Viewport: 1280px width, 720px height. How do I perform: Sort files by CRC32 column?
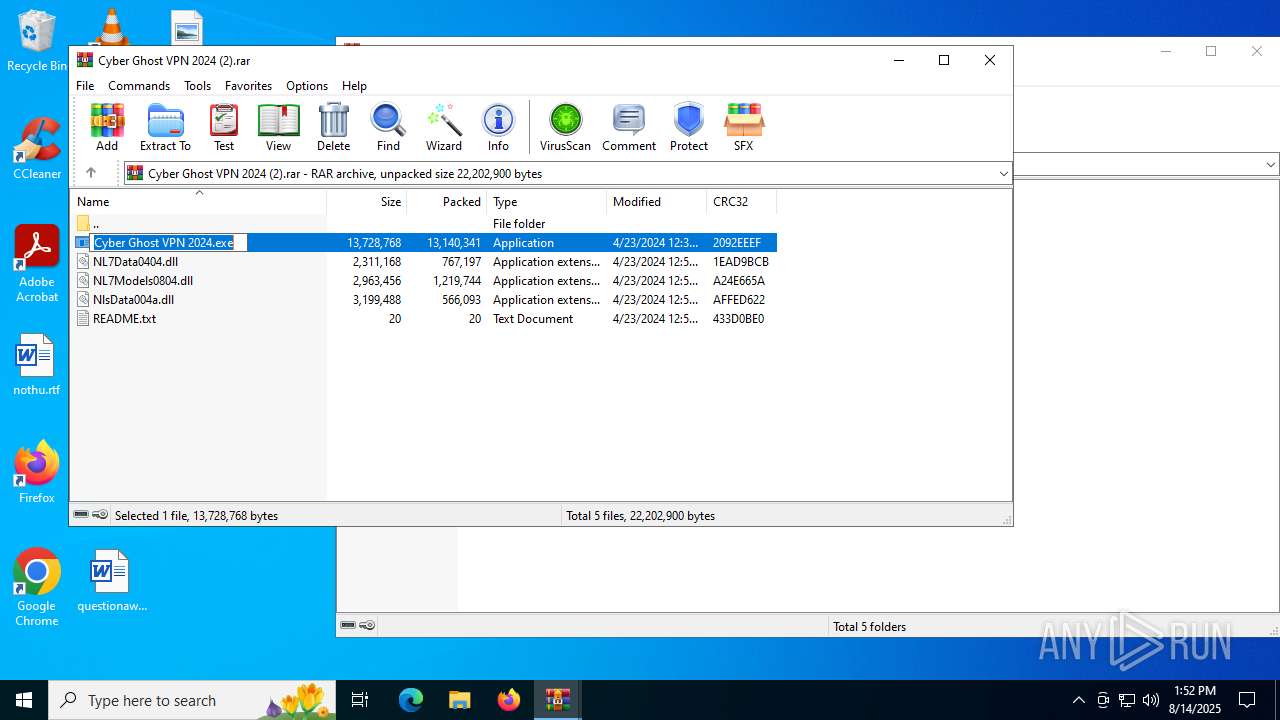[x=742, y=201]
